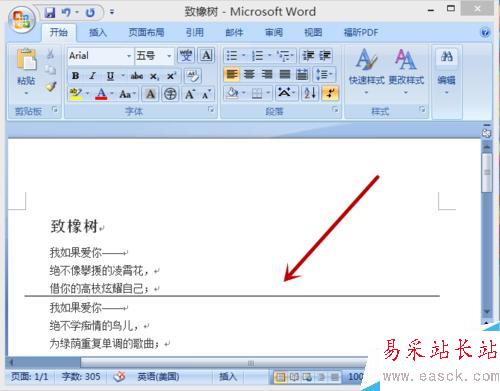Open Word help question mark
This screenshot has height=391, width=500.
click(x=485, y=33)
